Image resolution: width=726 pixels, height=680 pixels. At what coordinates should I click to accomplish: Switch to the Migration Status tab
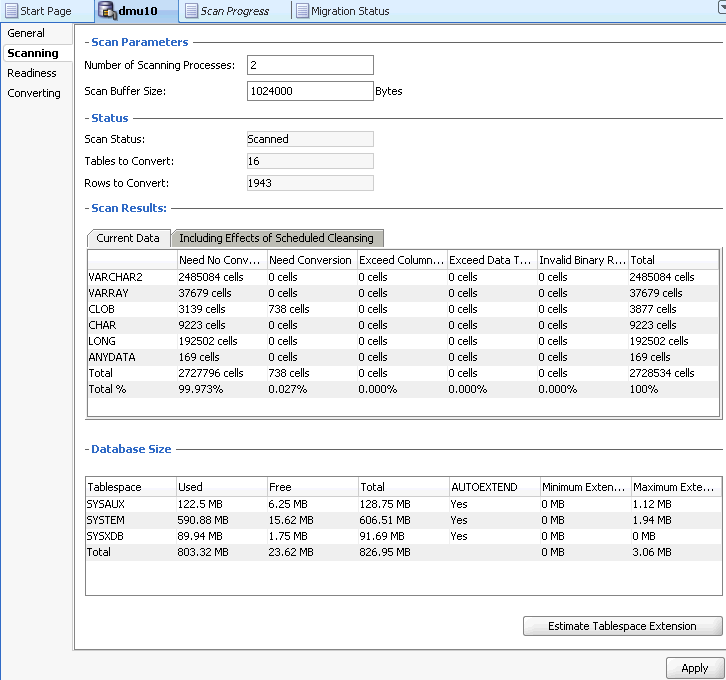point(349,11)
